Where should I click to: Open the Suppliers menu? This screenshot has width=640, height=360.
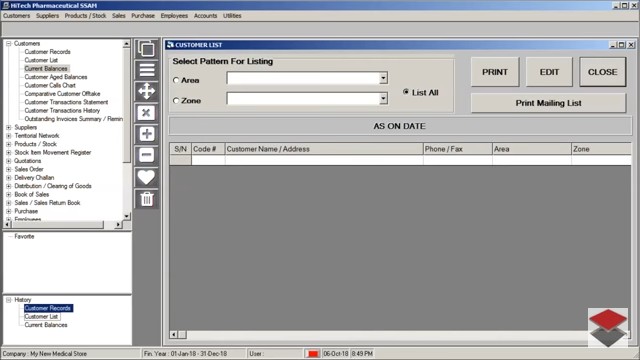point(47,16)
